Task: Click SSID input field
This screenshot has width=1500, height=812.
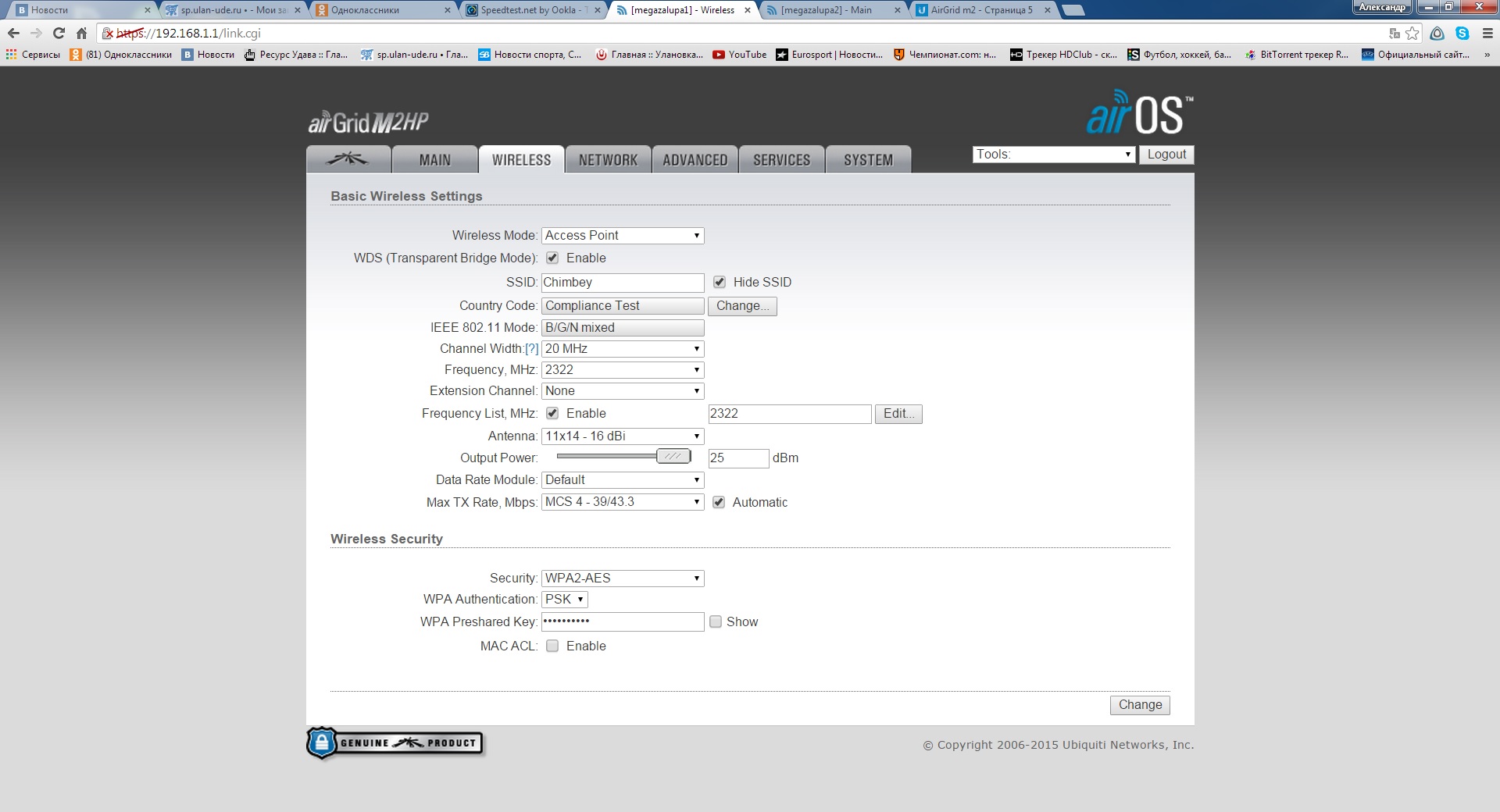Action: 623,283
